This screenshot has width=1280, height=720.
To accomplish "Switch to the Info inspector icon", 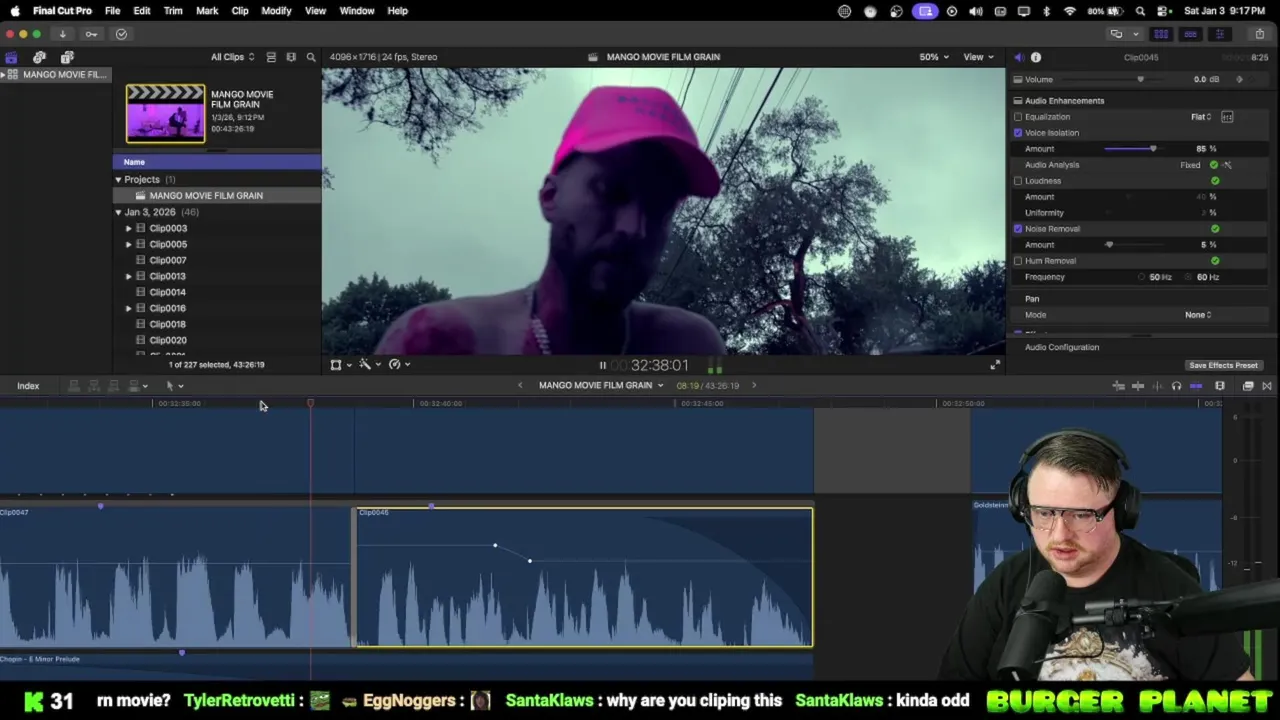I will coord(1036,57).
